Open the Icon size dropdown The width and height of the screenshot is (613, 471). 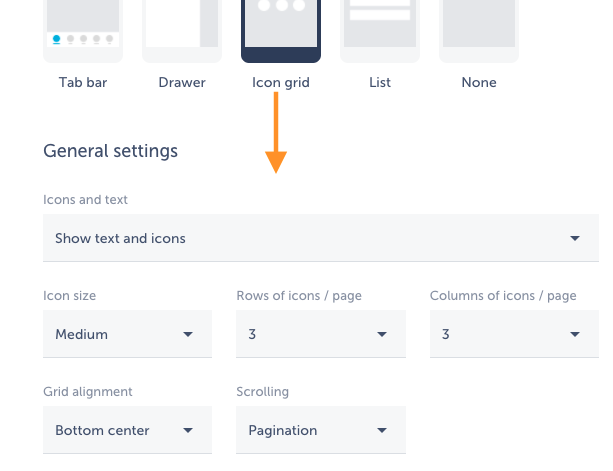coord(127,334)
